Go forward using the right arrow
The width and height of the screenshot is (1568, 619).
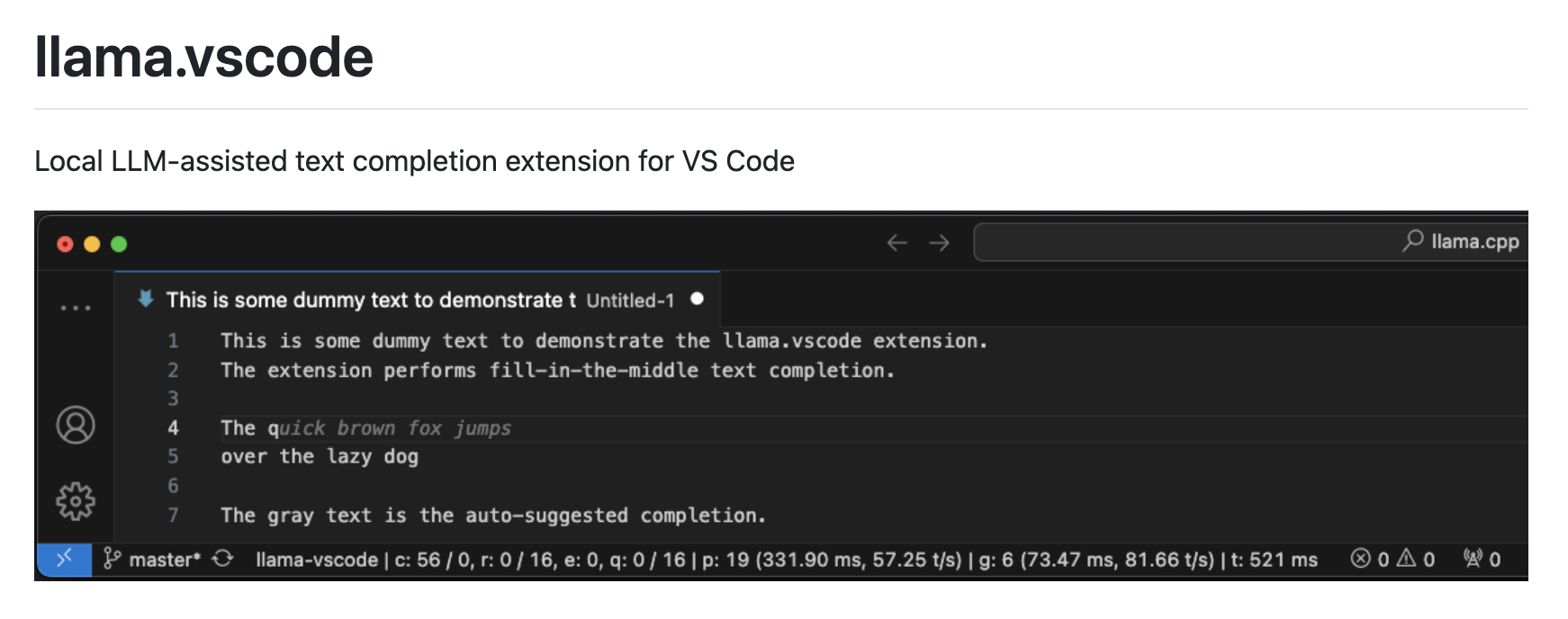939,243
